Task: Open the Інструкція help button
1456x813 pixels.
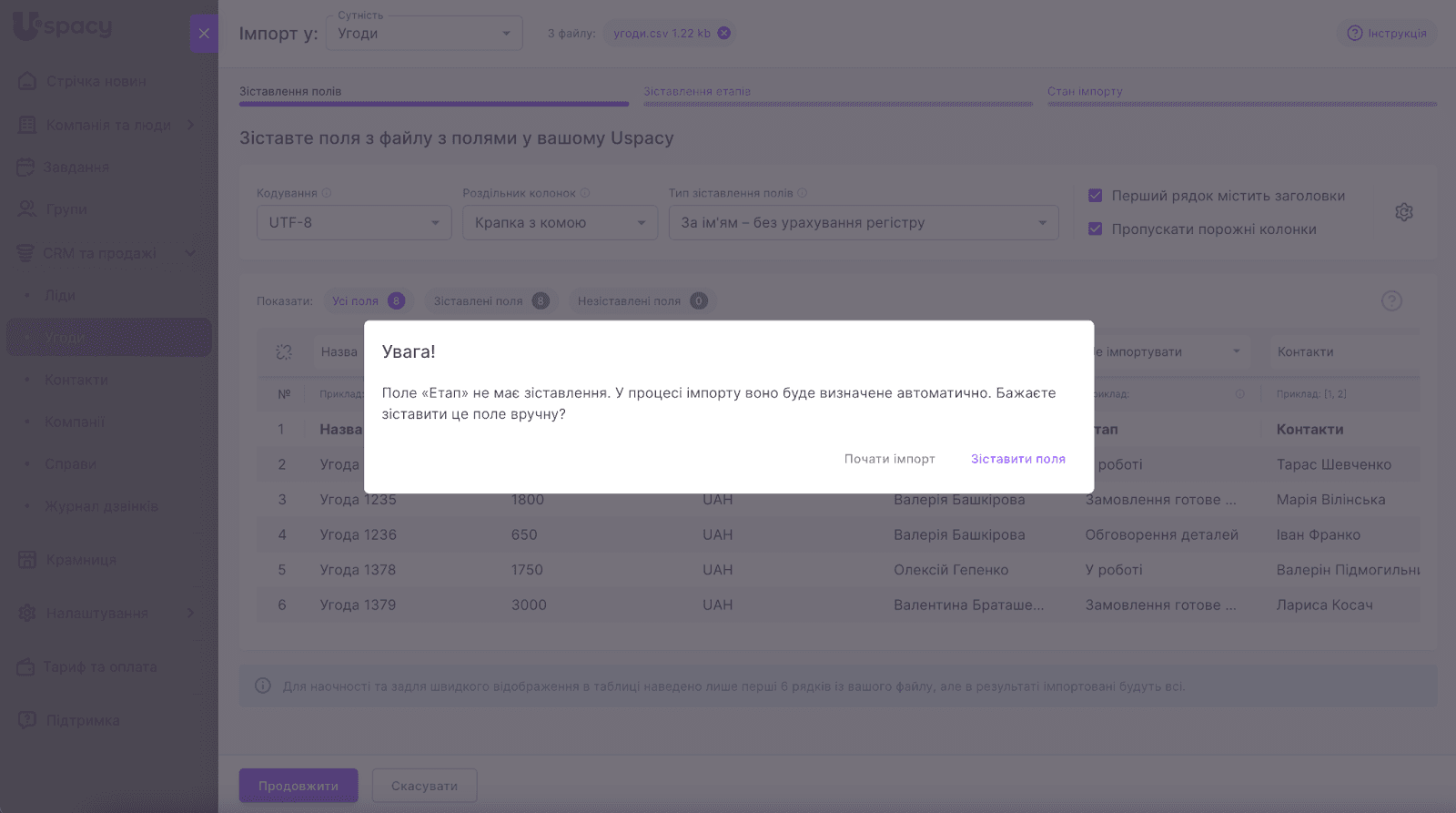Action: [1388, 34]
